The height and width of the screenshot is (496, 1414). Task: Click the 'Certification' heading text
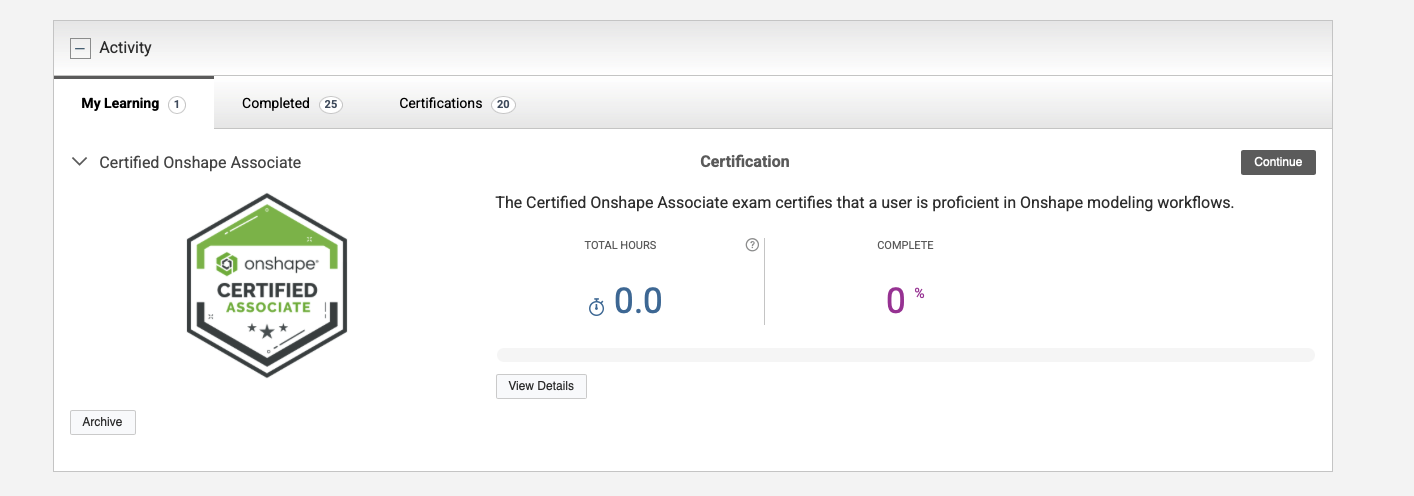tap(745, 161)
